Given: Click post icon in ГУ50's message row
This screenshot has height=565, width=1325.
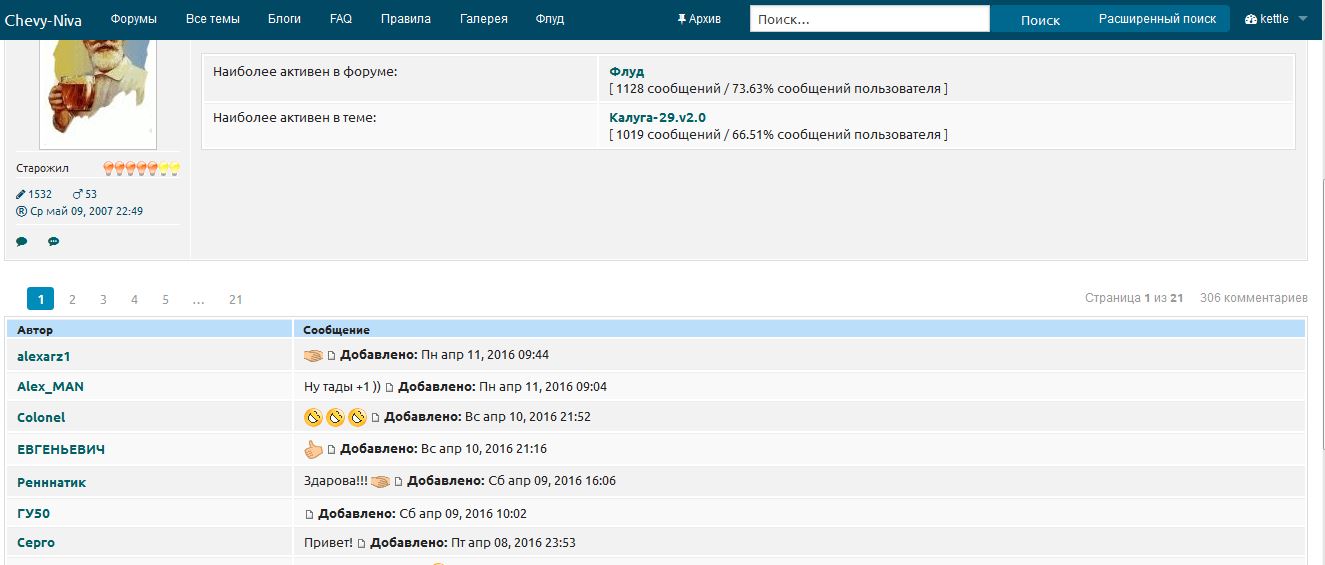Looking at the screenshot, I should pyautogui.click(x=309, y=515).
